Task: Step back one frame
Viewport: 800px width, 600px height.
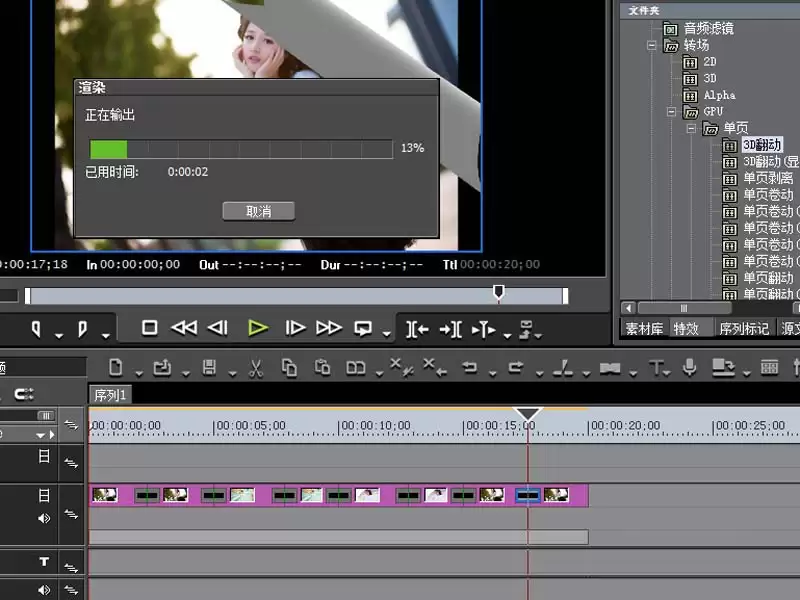Action: (218, 328)
